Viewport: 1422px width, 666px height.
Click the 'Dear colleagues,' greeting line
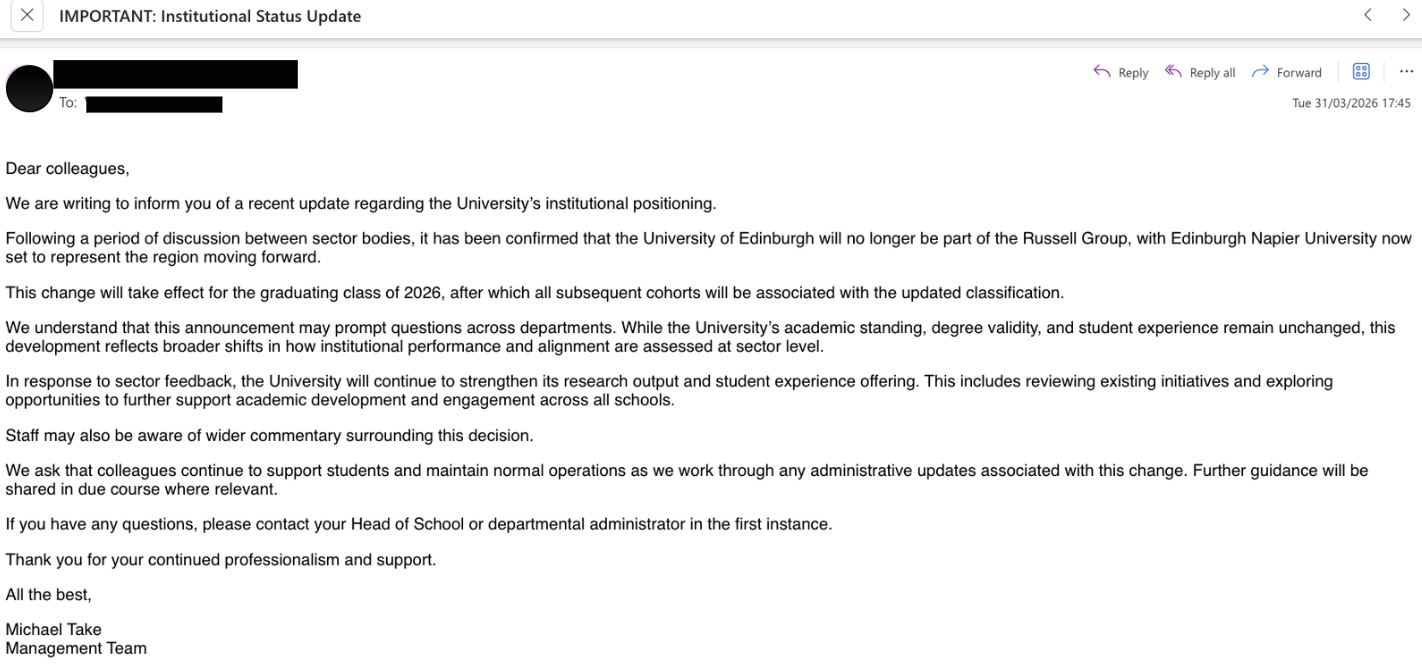(68, 169)
